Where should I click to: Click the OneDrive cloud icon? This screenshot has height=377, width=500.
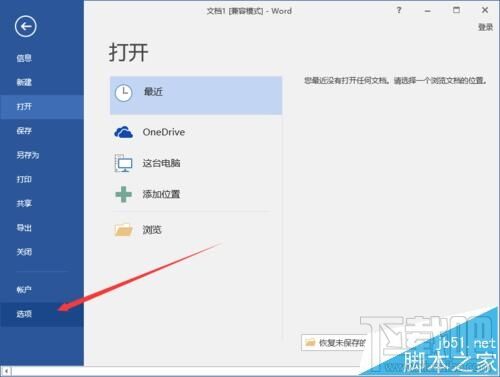pos(123,132)
